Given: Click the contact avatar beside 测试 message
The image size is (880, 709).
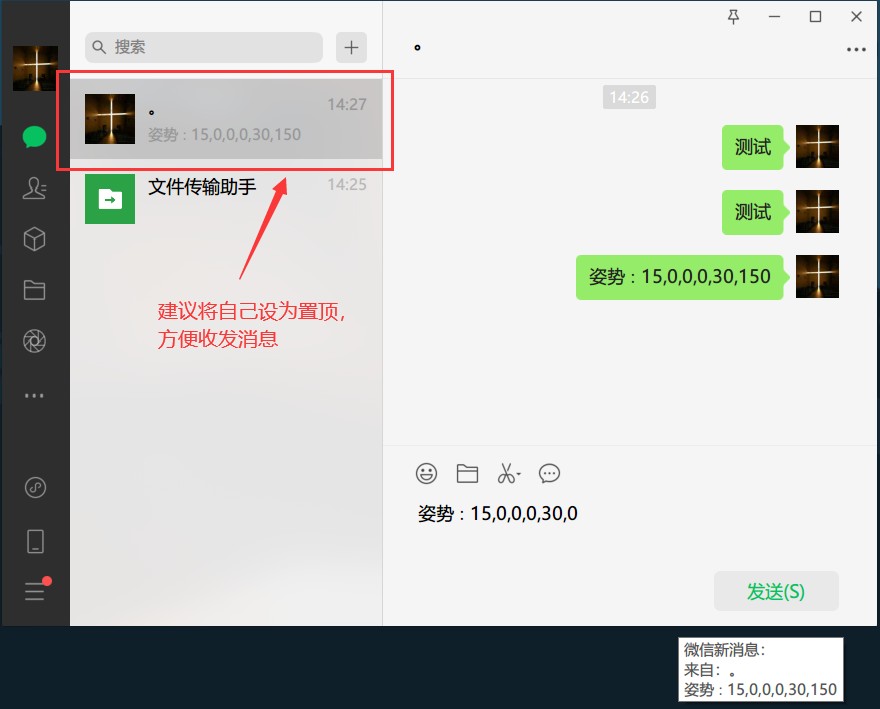Looking at the screenshot, I should (817, 147).
